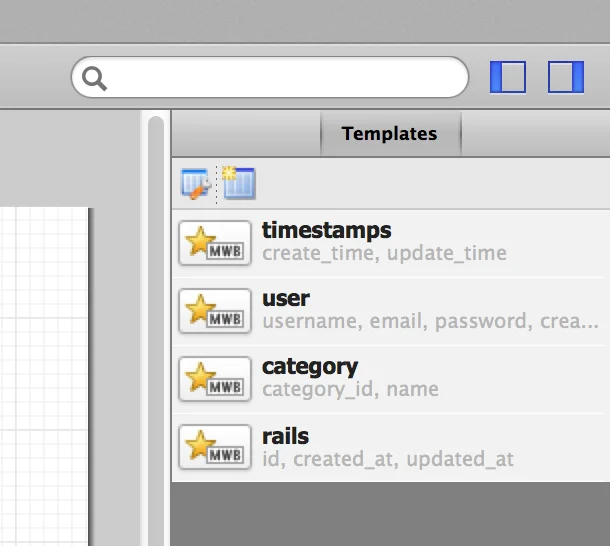The width and height of the screenshot is (610, 546).
Task: Toggle the left sidebar panel visibility
Action: [x=508, y=77]
